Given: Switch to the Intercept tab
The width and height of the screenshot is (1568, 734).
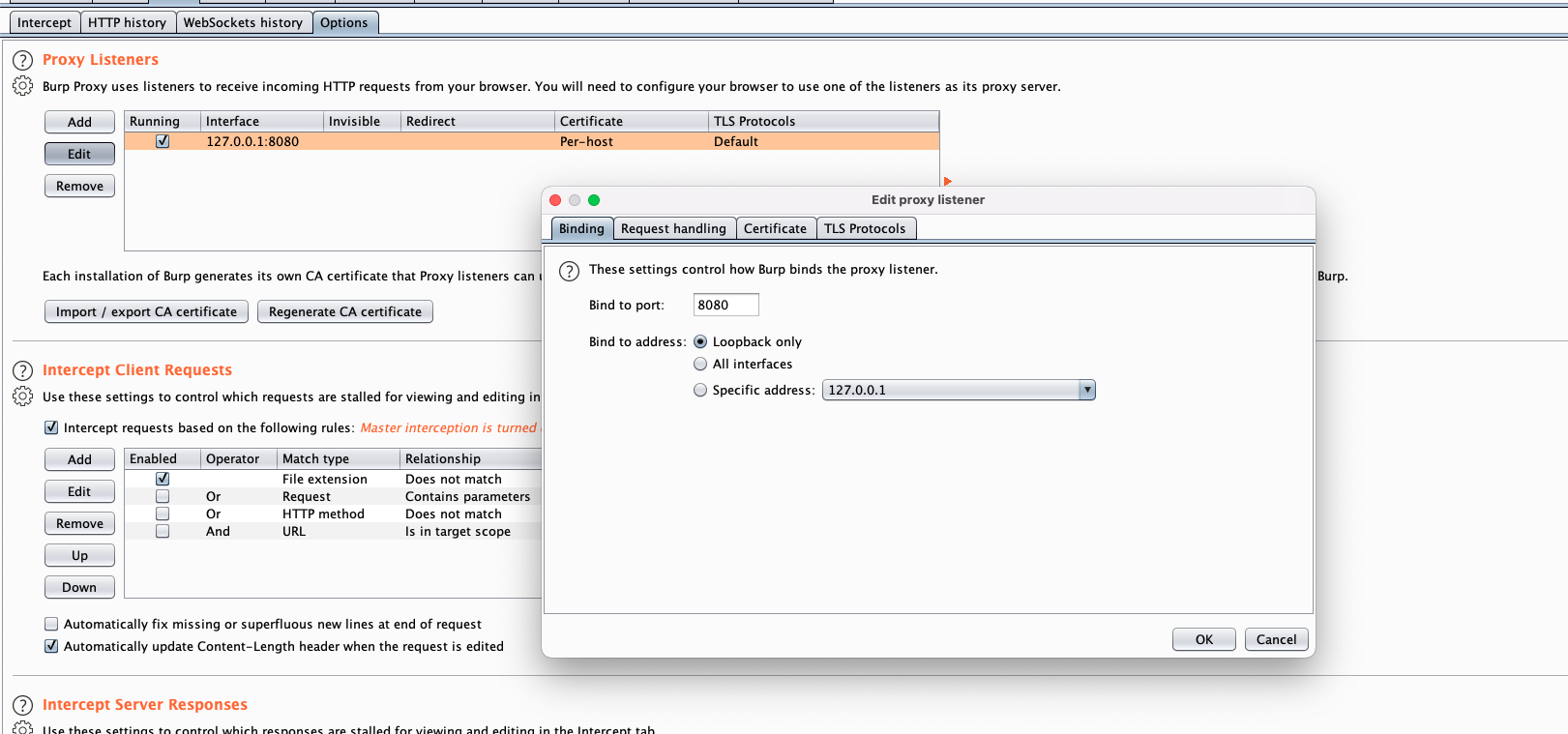Looking at the screenshot, I should click(x=44, y=22).
